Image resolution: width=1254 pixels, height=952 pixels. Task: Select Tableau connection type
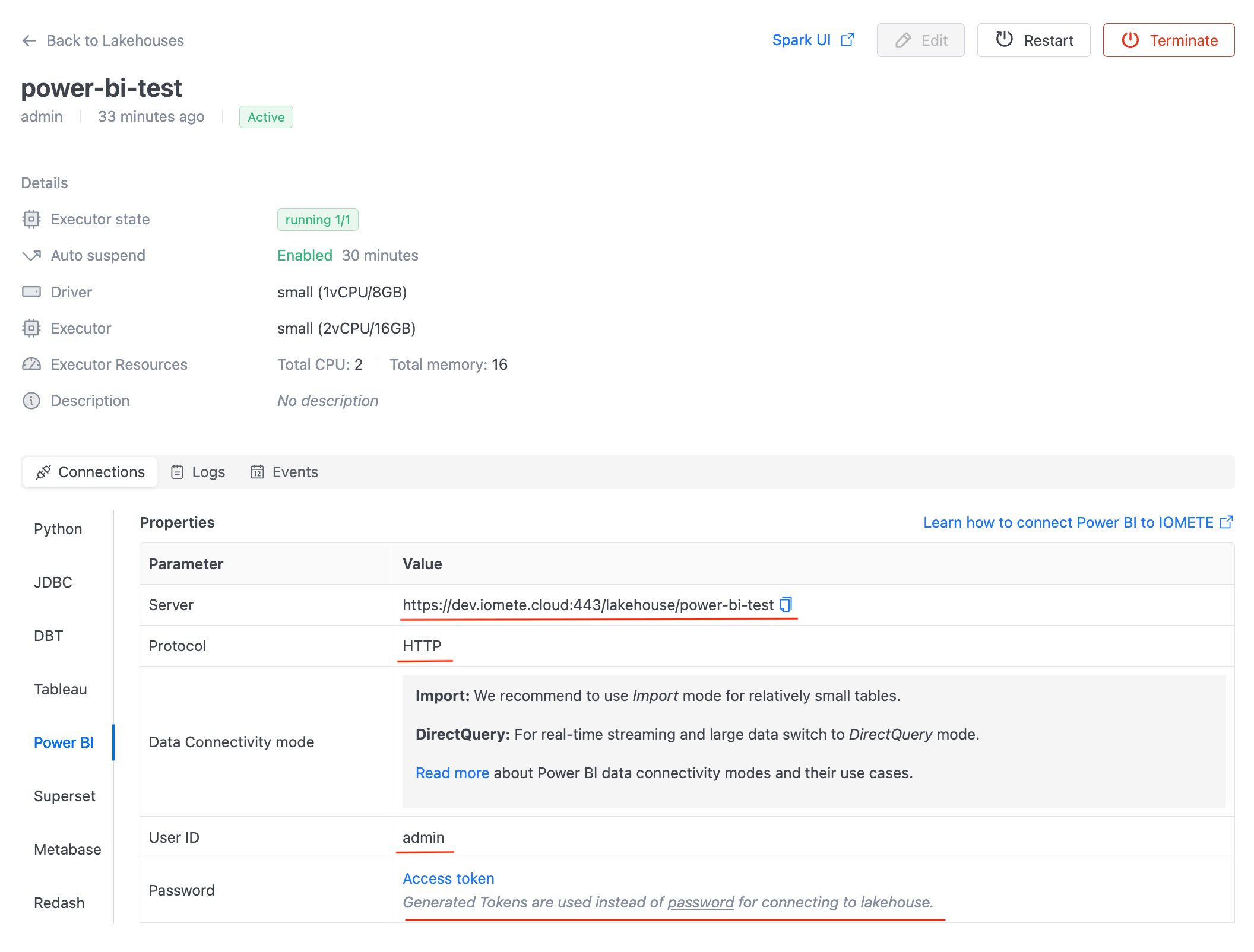coord(60,689)
